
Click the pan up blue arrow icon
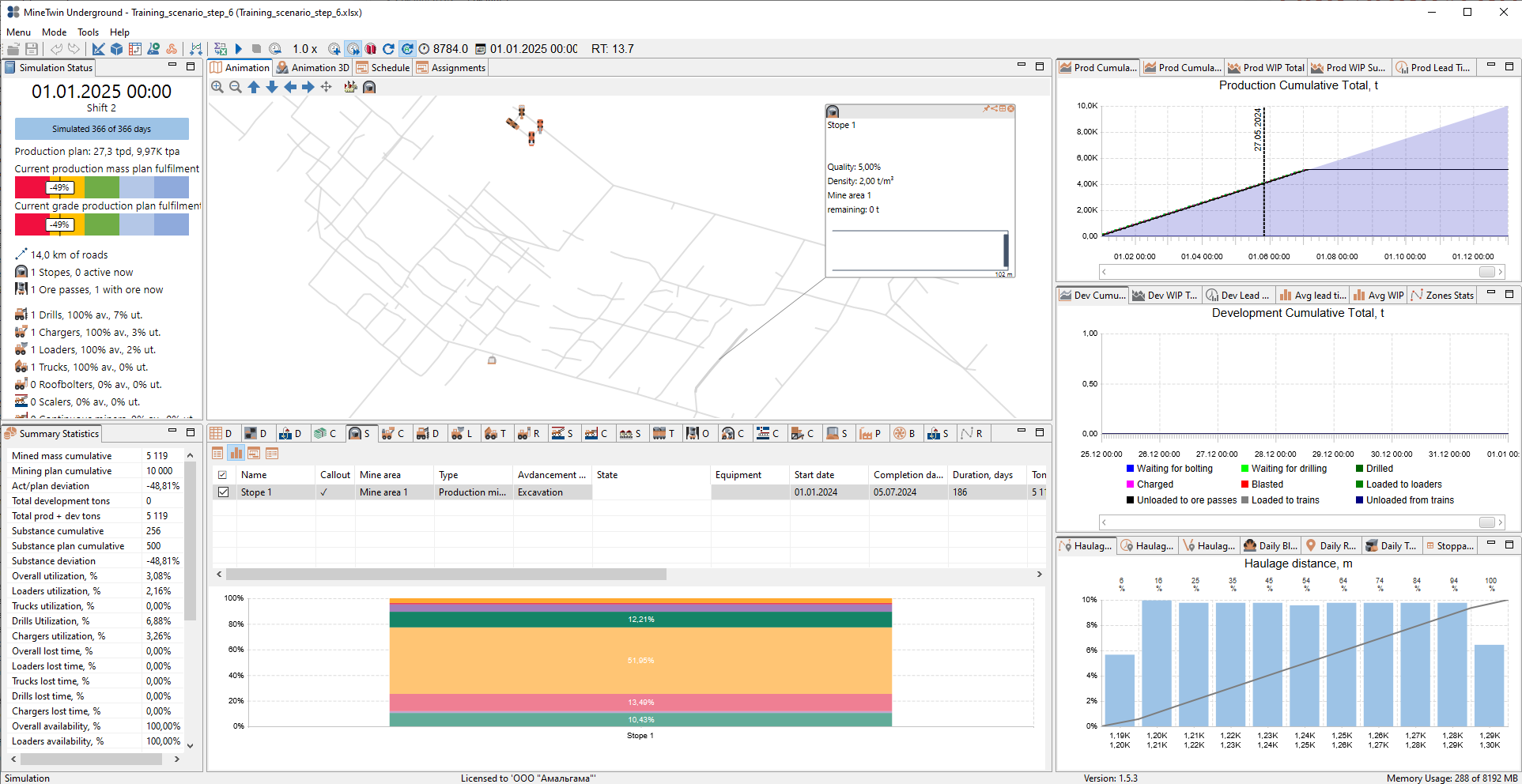point(254,87)
